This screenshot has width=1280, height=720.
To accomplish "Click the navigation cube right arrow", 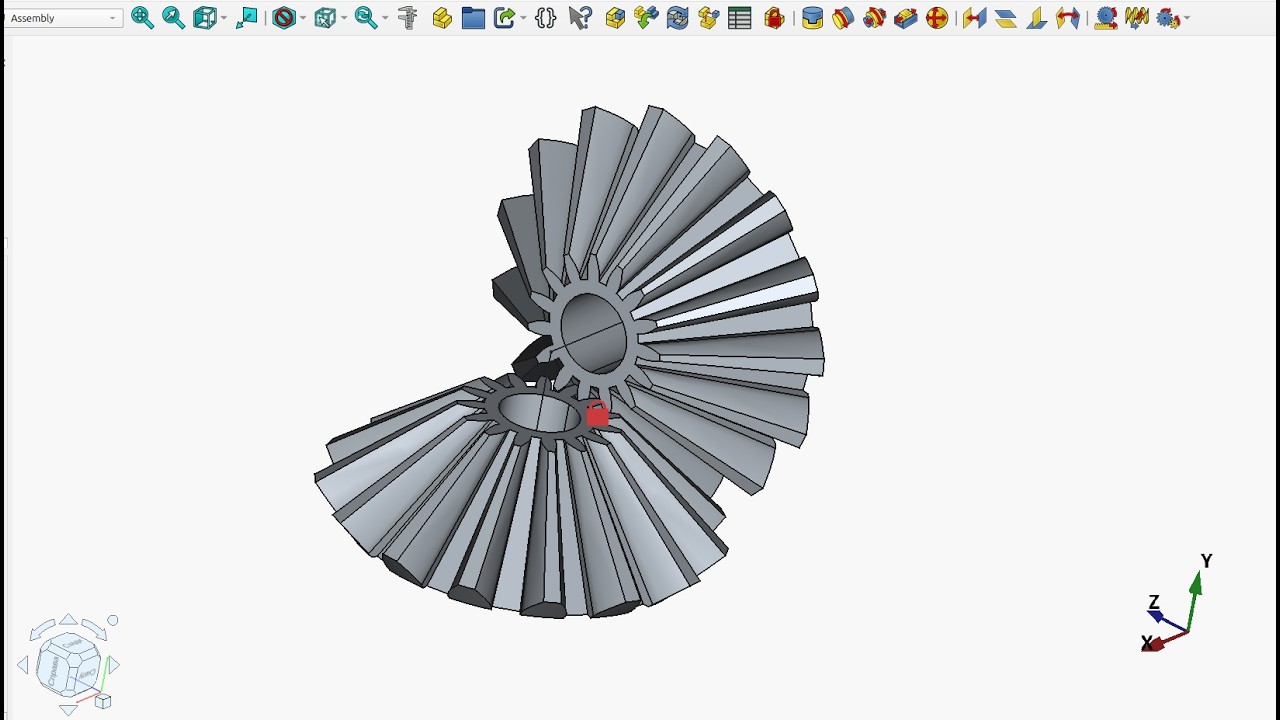I will 114,665.
